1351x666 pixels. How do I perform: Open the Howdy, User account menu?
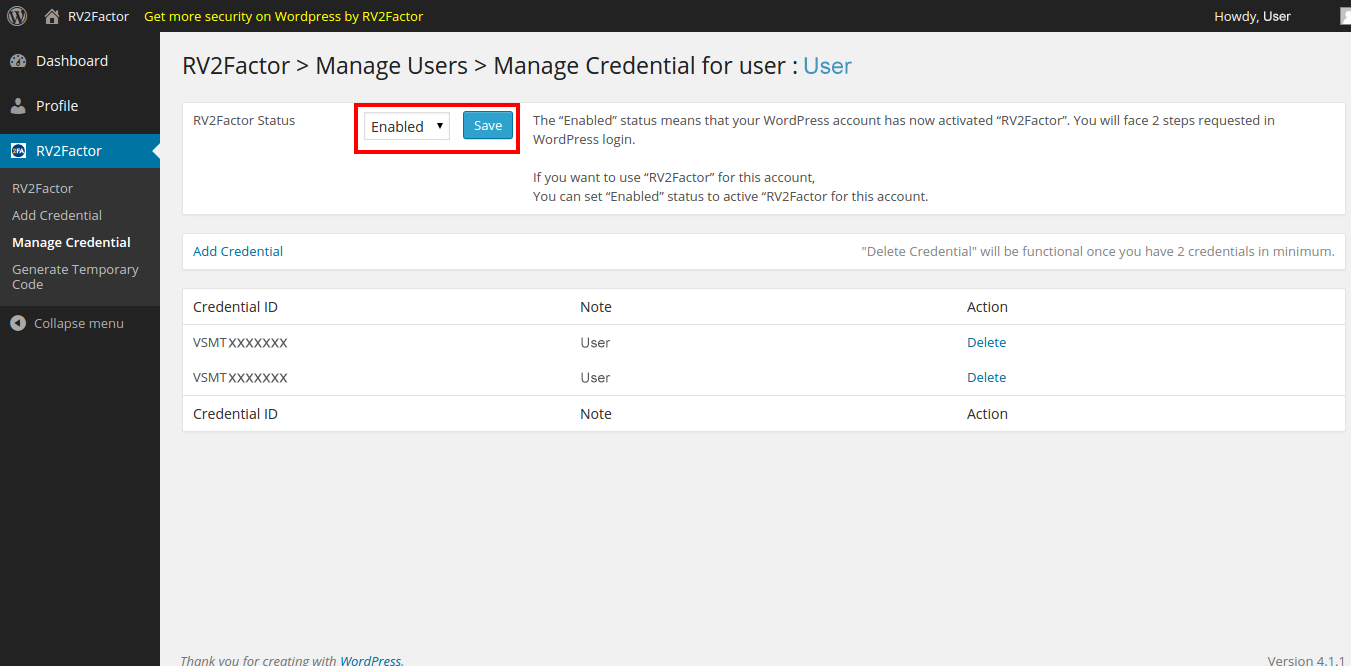(1252, 16)
